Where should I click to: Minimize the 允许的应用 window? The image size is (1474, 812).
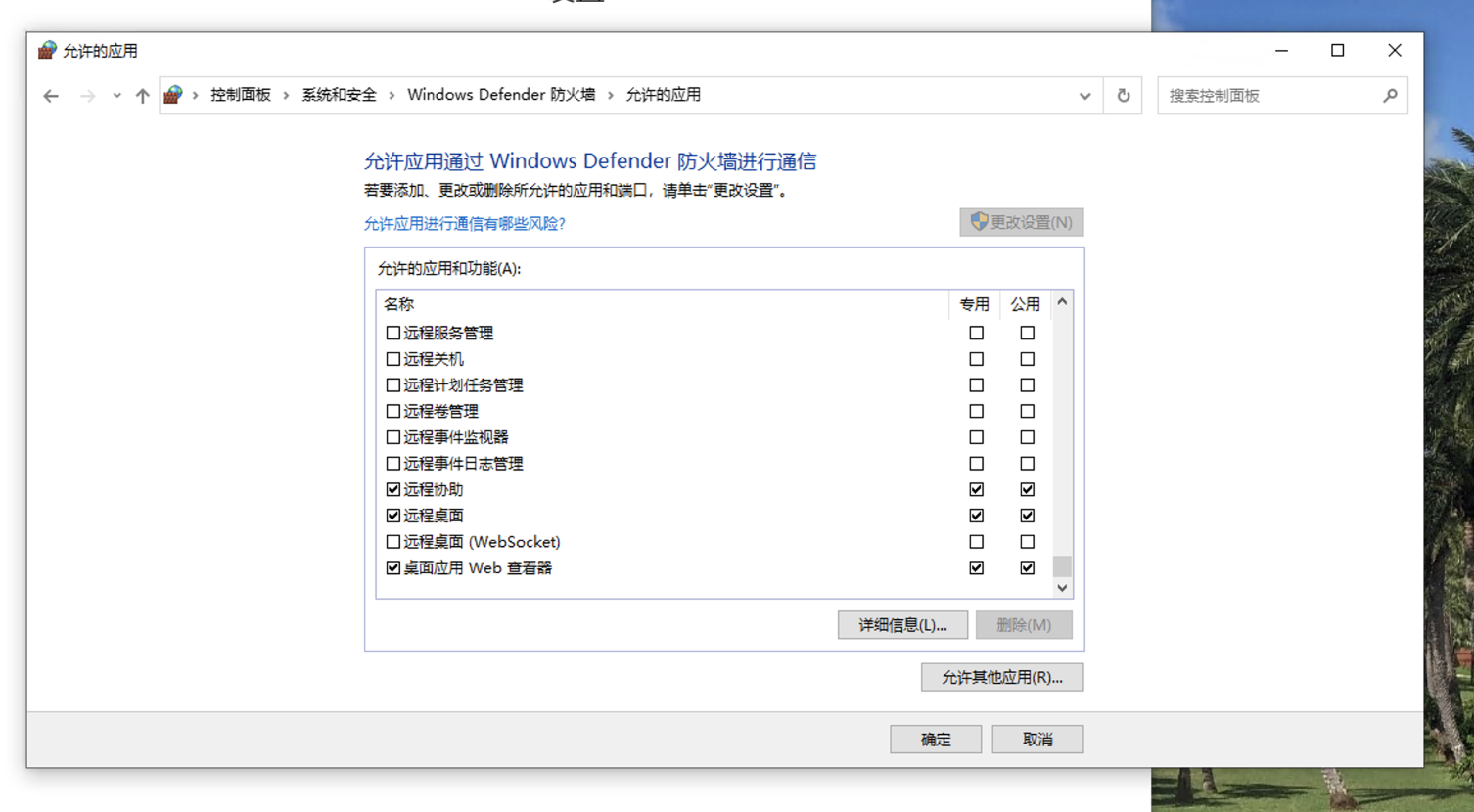tap(1281, 51)
